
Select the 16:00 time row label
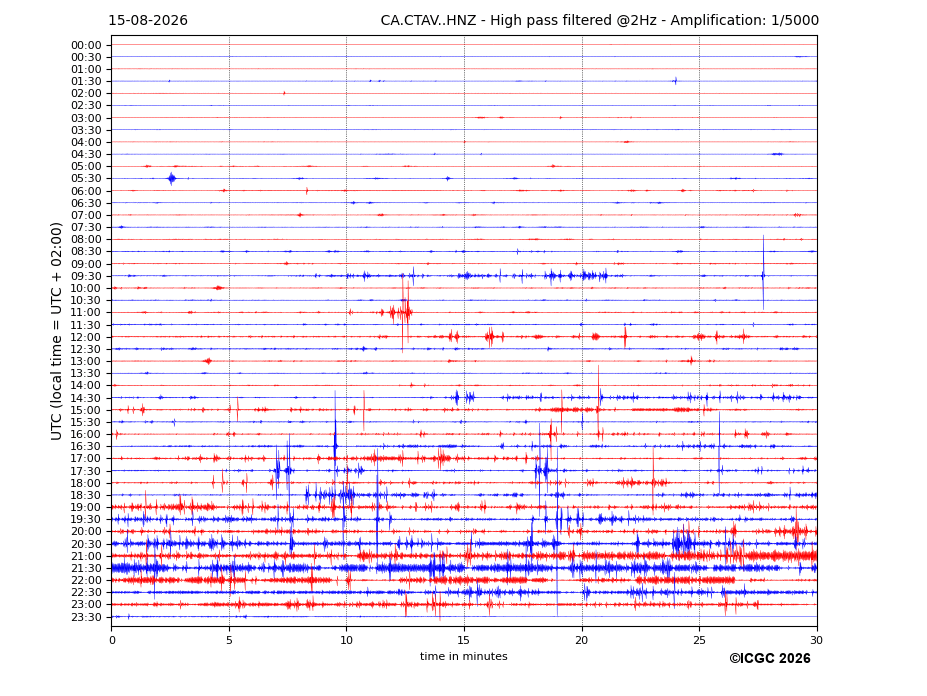[x=86, y=435]
